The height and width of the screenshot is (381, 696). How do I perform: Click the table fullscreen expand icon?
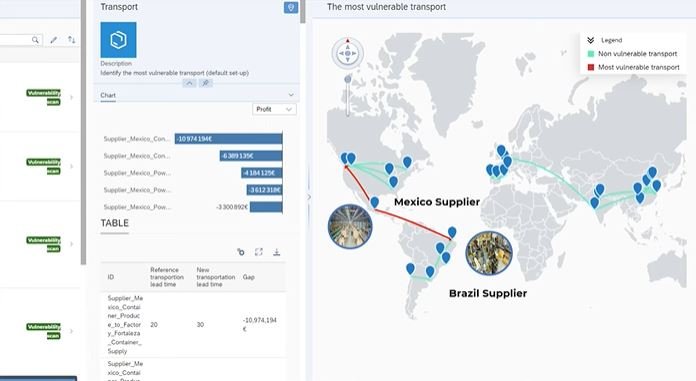(x=259, y=252)
